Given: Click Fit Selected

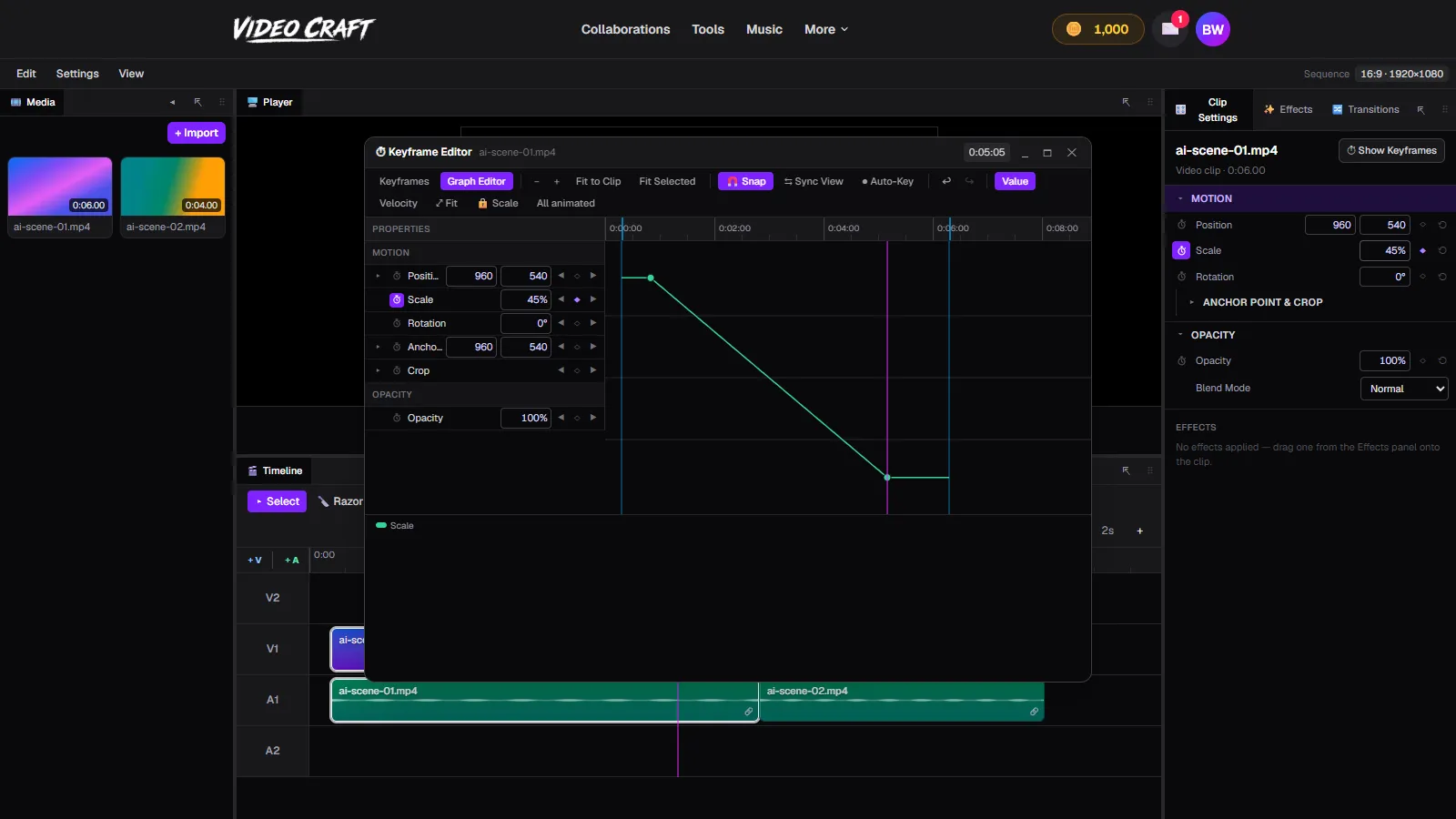Looking at the screenshot, I should [667, 181].
